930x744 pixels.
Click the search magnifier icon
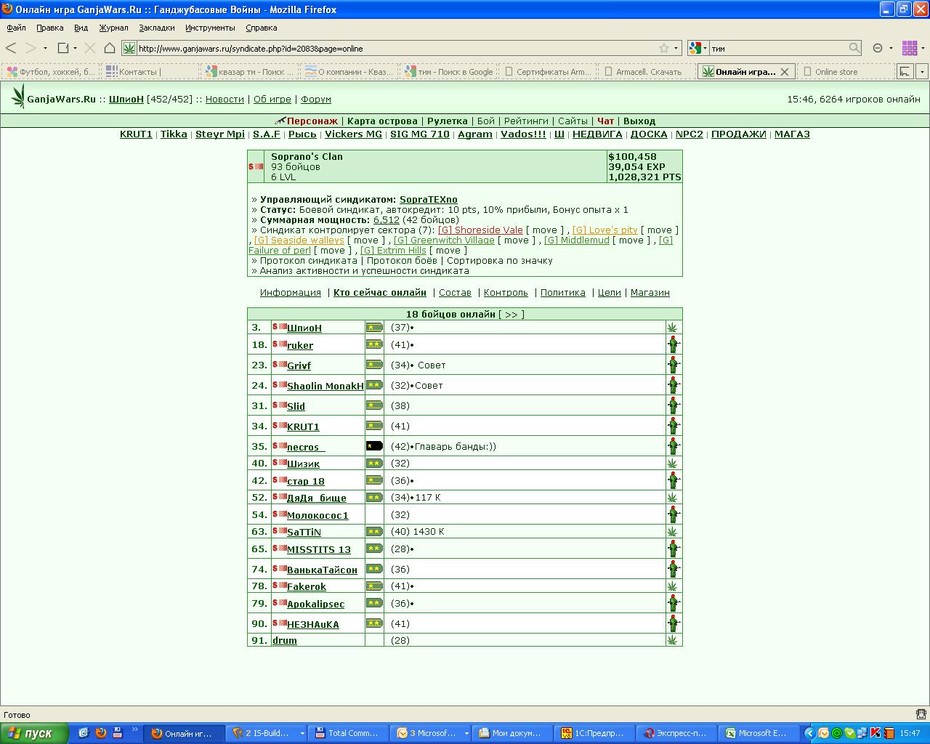(854, 48)
